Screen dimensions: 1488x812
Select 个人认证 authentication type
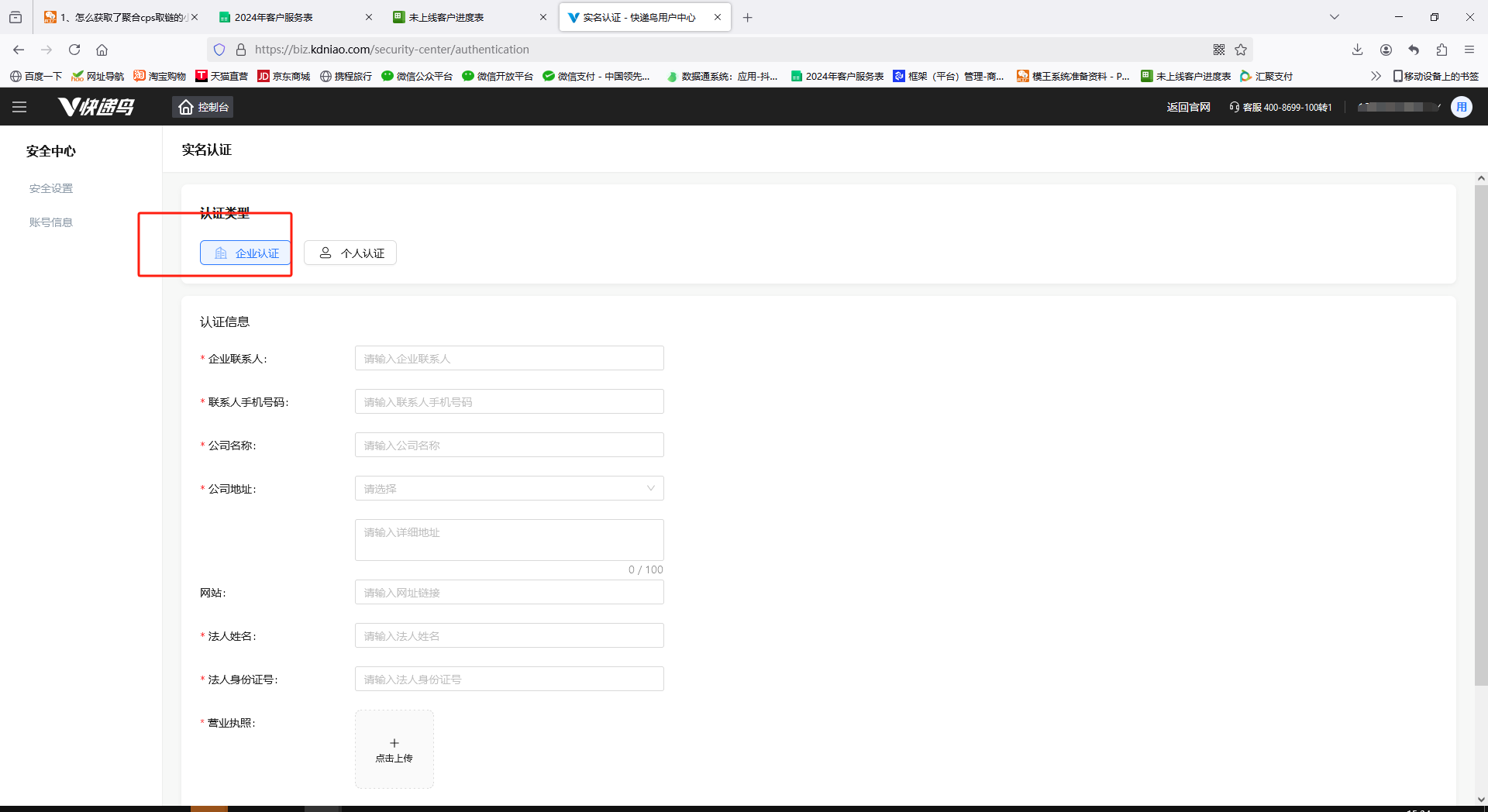350,253
